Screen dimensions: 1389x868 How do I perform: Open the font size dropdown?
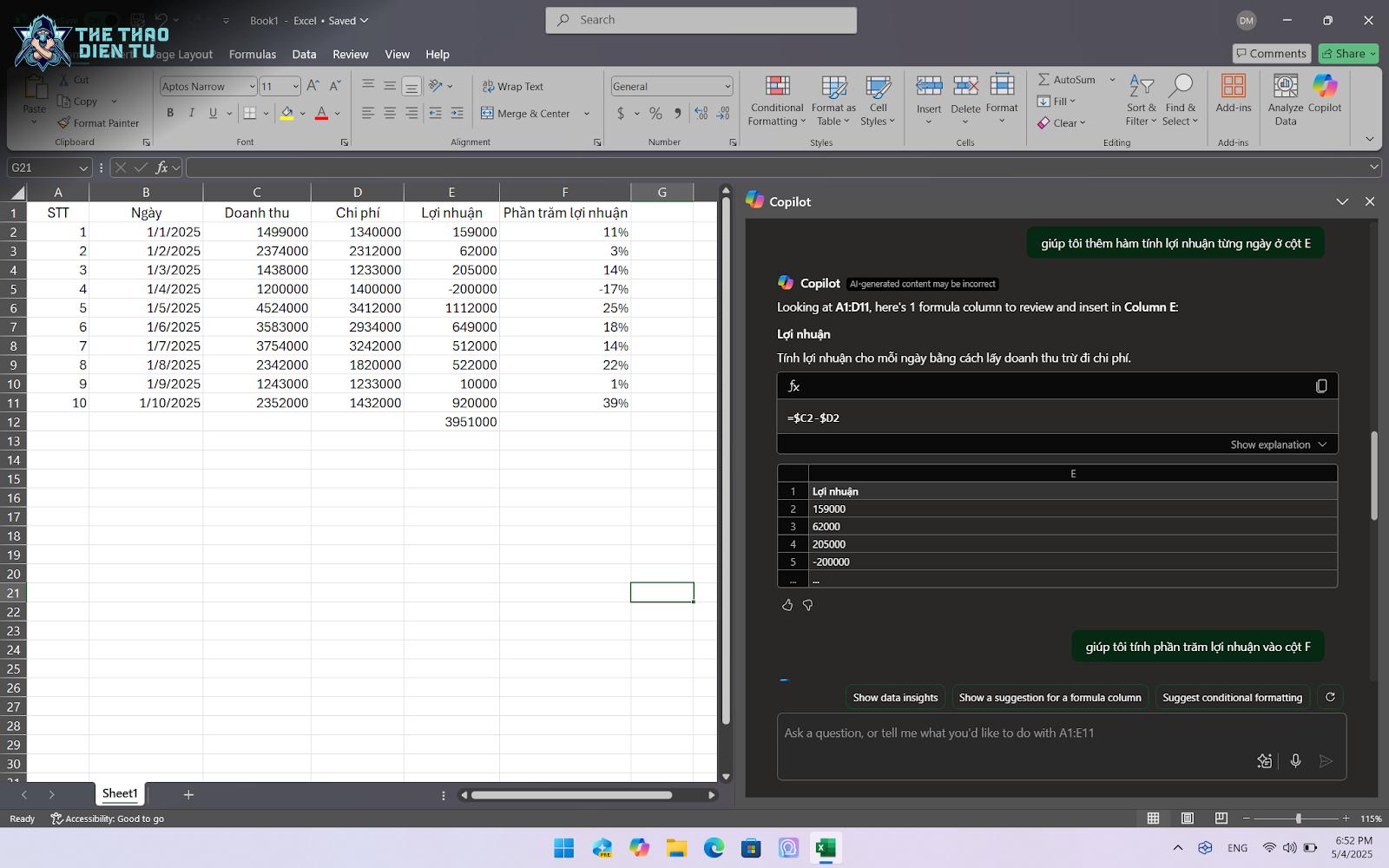(x=295, y=86)
